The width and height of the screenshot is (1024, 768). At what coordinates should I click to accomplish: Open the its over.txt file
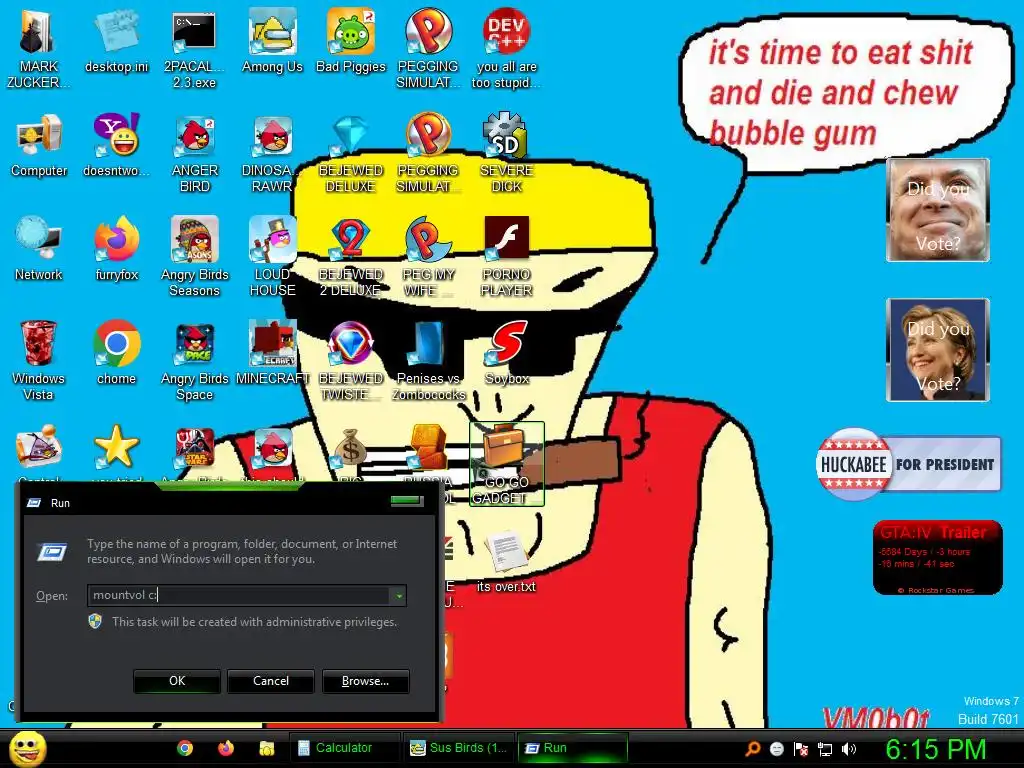(506, 562)
